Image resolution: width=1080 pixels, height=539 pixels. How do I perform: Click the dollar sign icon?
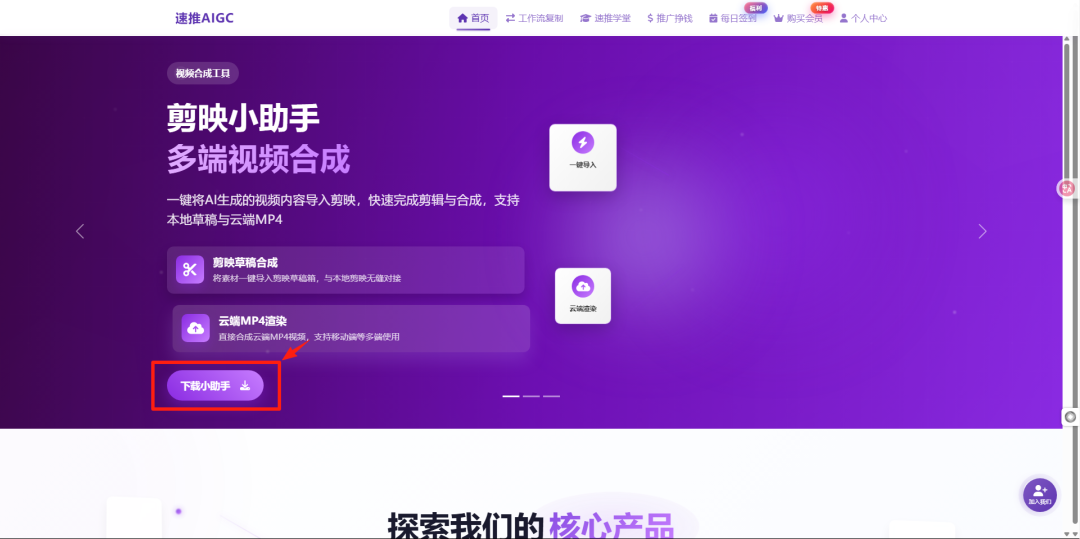click(650, 19)
